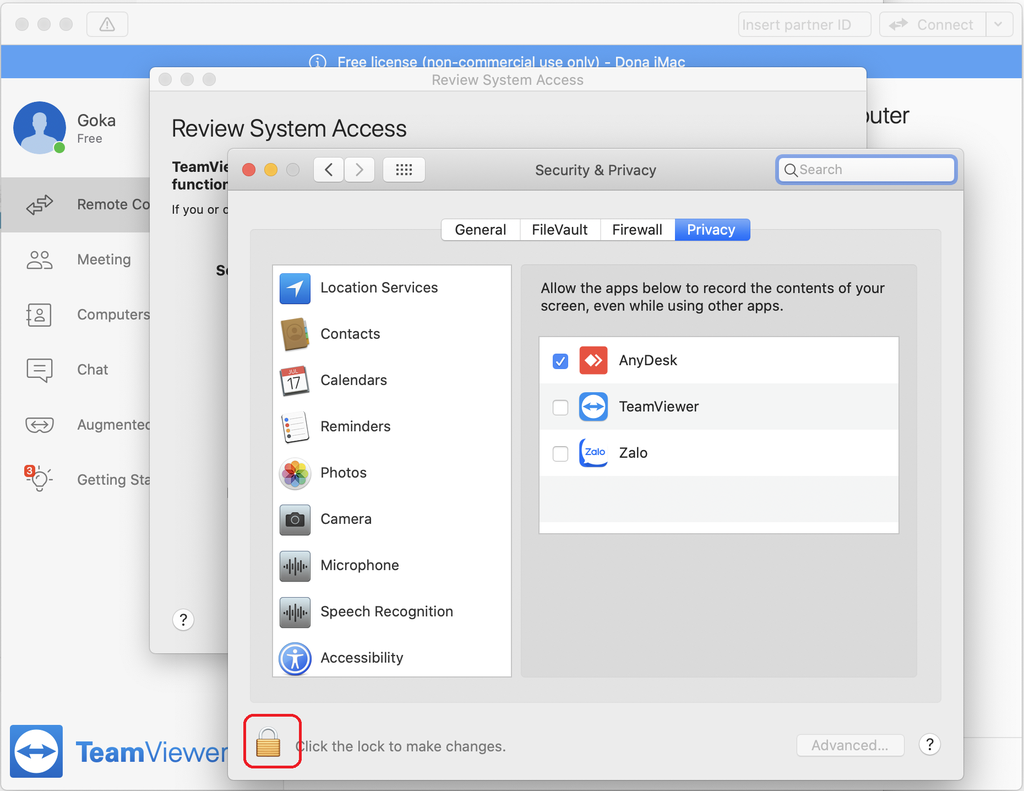Click the free license info icon
This screenshot has width=1024, height=791.
[x=317, y=62]
